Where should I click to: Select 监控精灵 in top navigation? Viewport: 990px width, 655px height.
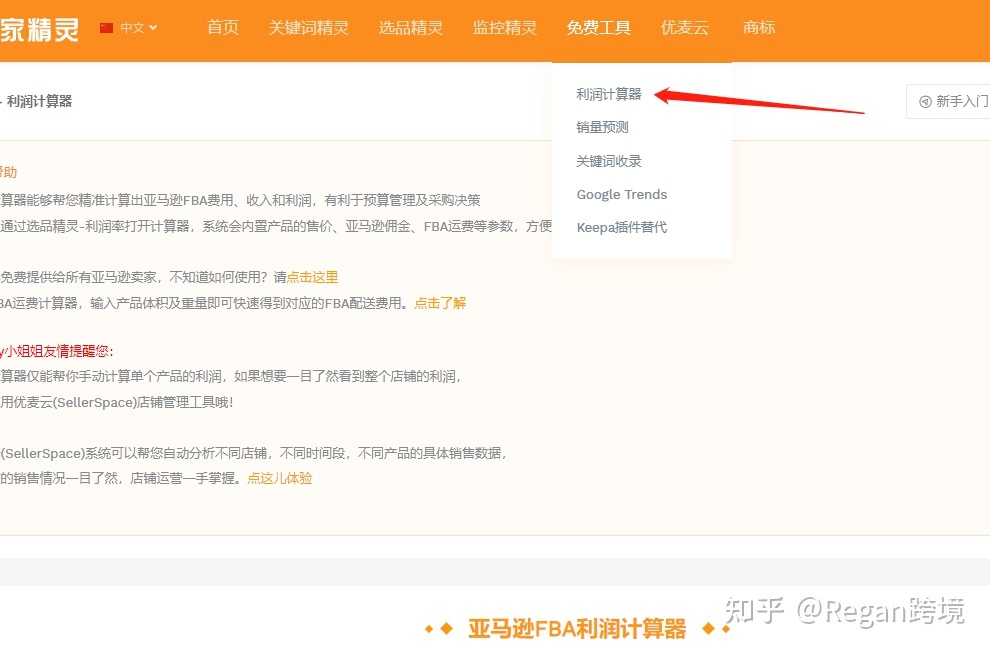pyautogui.click(x=505, y=28)
